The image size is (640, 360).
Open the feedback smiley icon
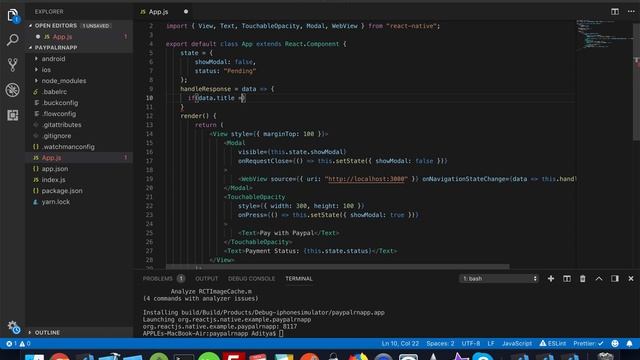coord(615,344)
